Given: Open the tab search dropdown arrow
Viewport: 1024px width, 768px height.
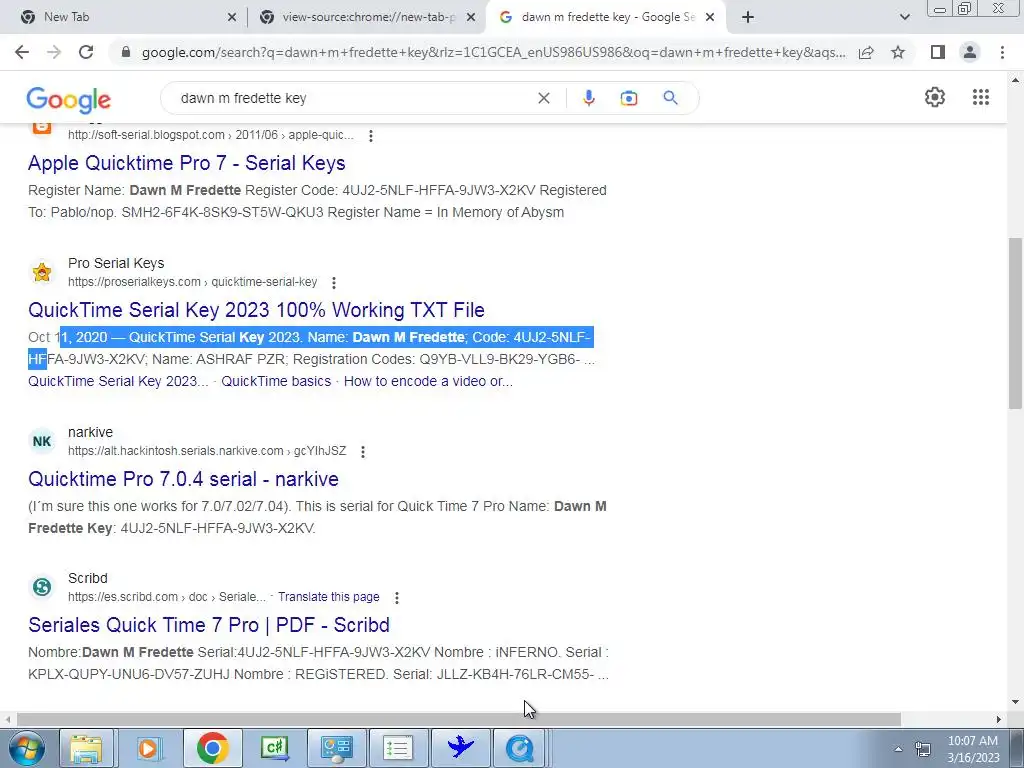Looking at the screenshot, I should click(x=904, y=18).
